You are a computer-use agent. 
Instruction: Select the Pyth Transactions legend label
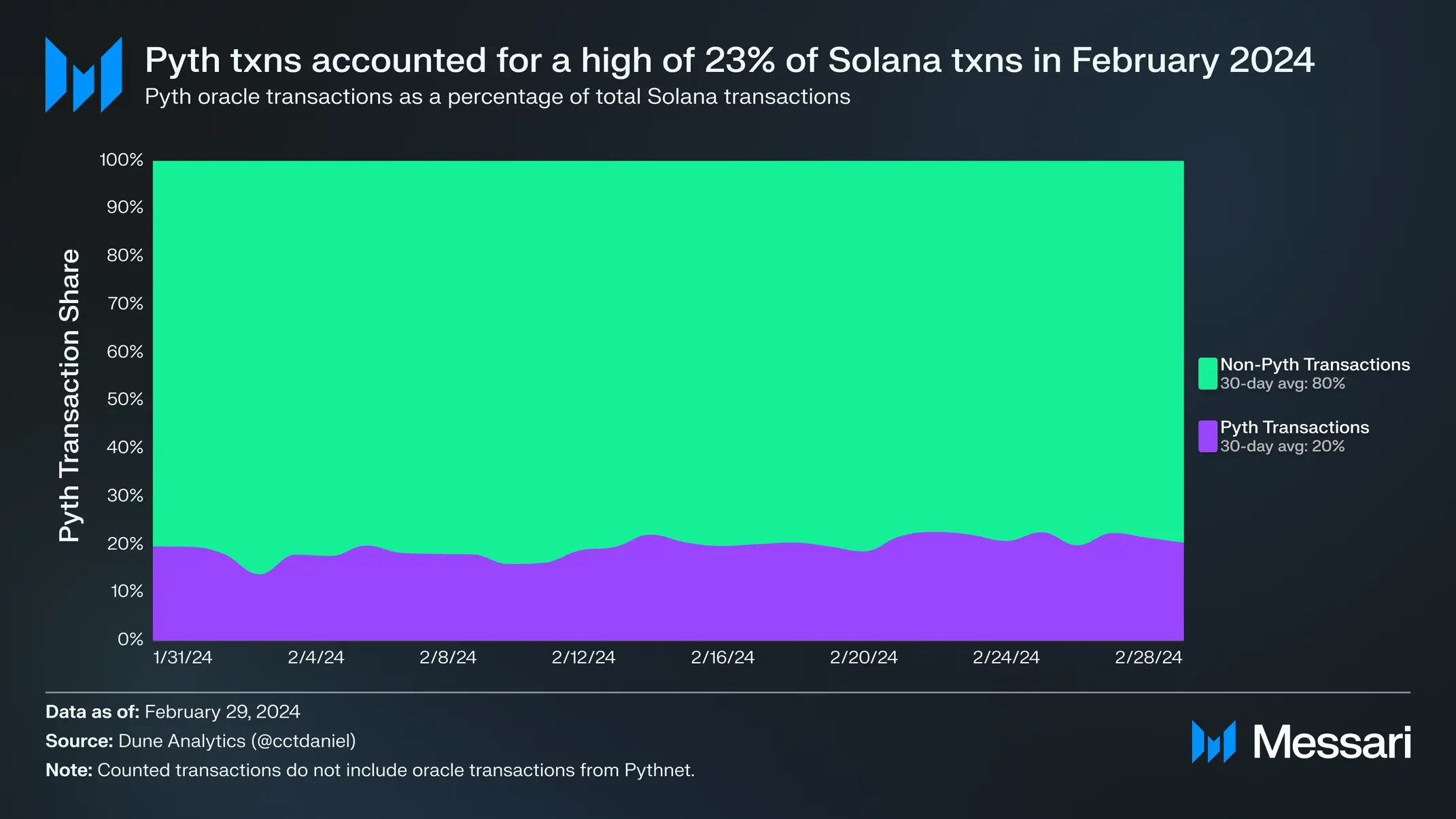[1294, 428]
